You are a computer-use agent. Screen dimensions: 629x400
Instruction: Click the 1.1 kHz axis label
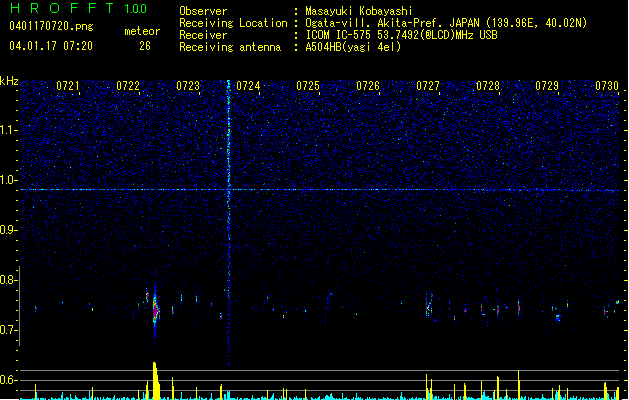[x=8, y=130]
